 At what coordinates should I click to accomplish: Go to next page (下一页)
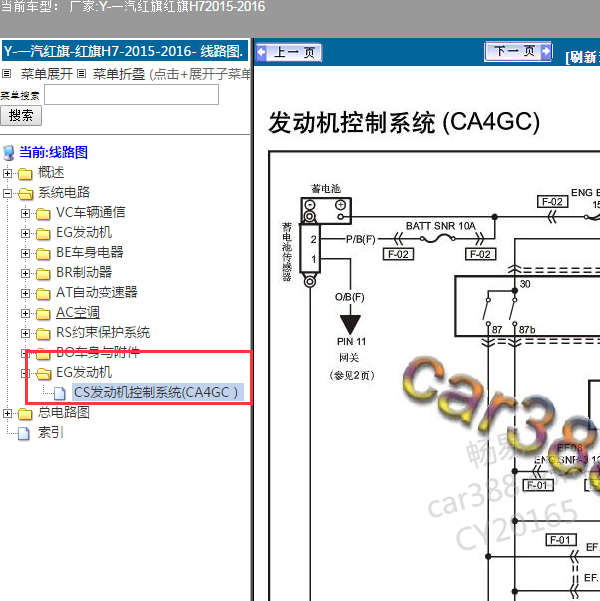tap(518, 51)
